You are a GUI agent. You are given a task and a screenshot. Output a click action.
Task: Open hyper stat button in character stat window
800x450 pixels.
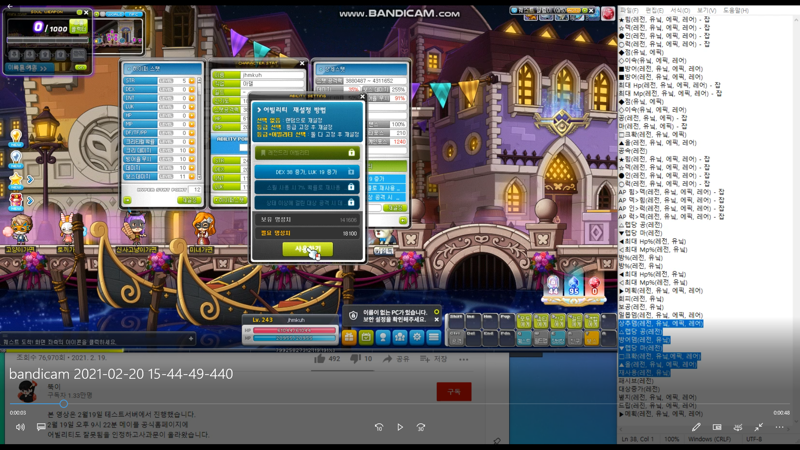[229, 200]
